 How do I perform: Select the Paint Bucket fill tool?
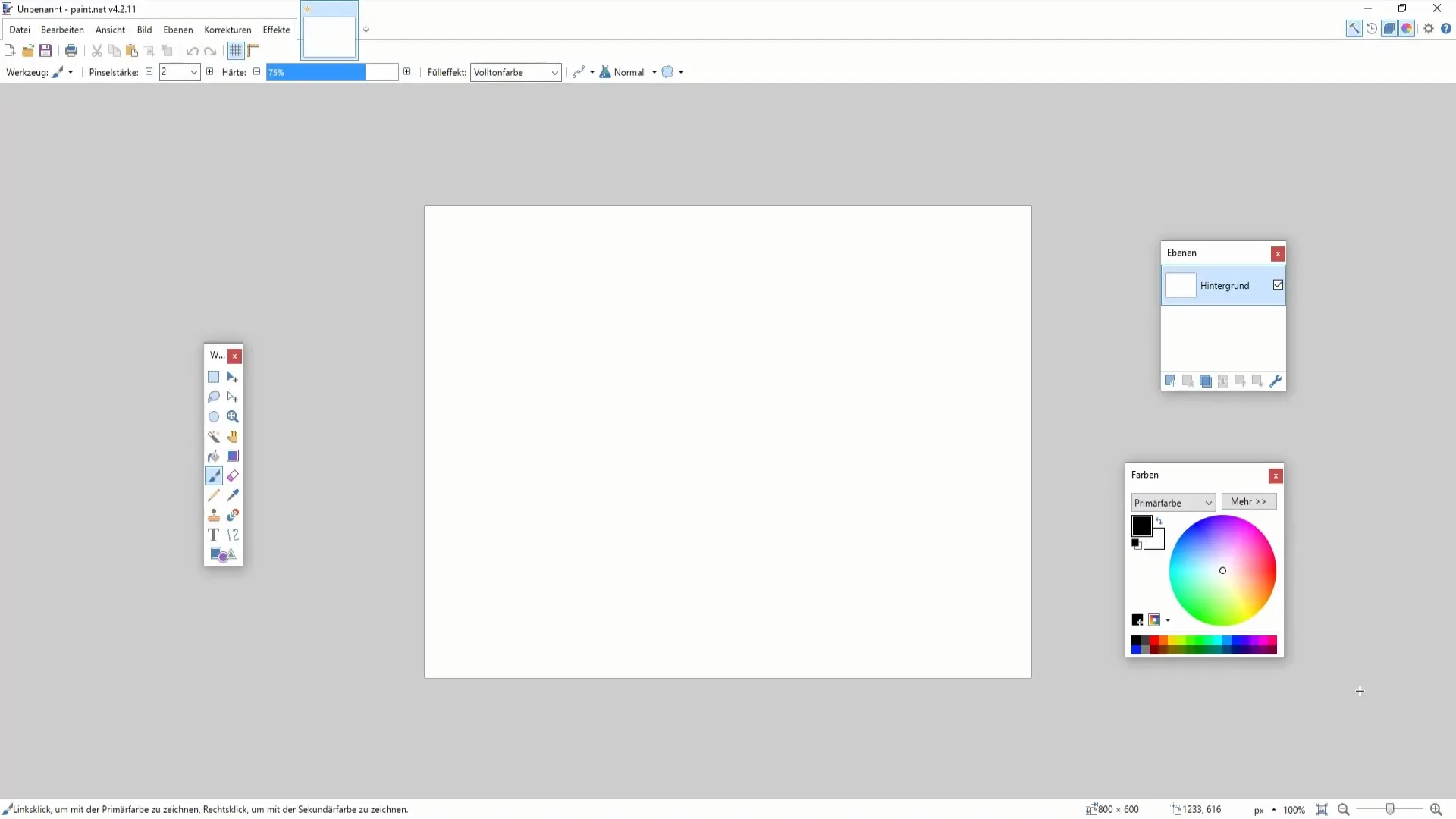tap(214, 457)
